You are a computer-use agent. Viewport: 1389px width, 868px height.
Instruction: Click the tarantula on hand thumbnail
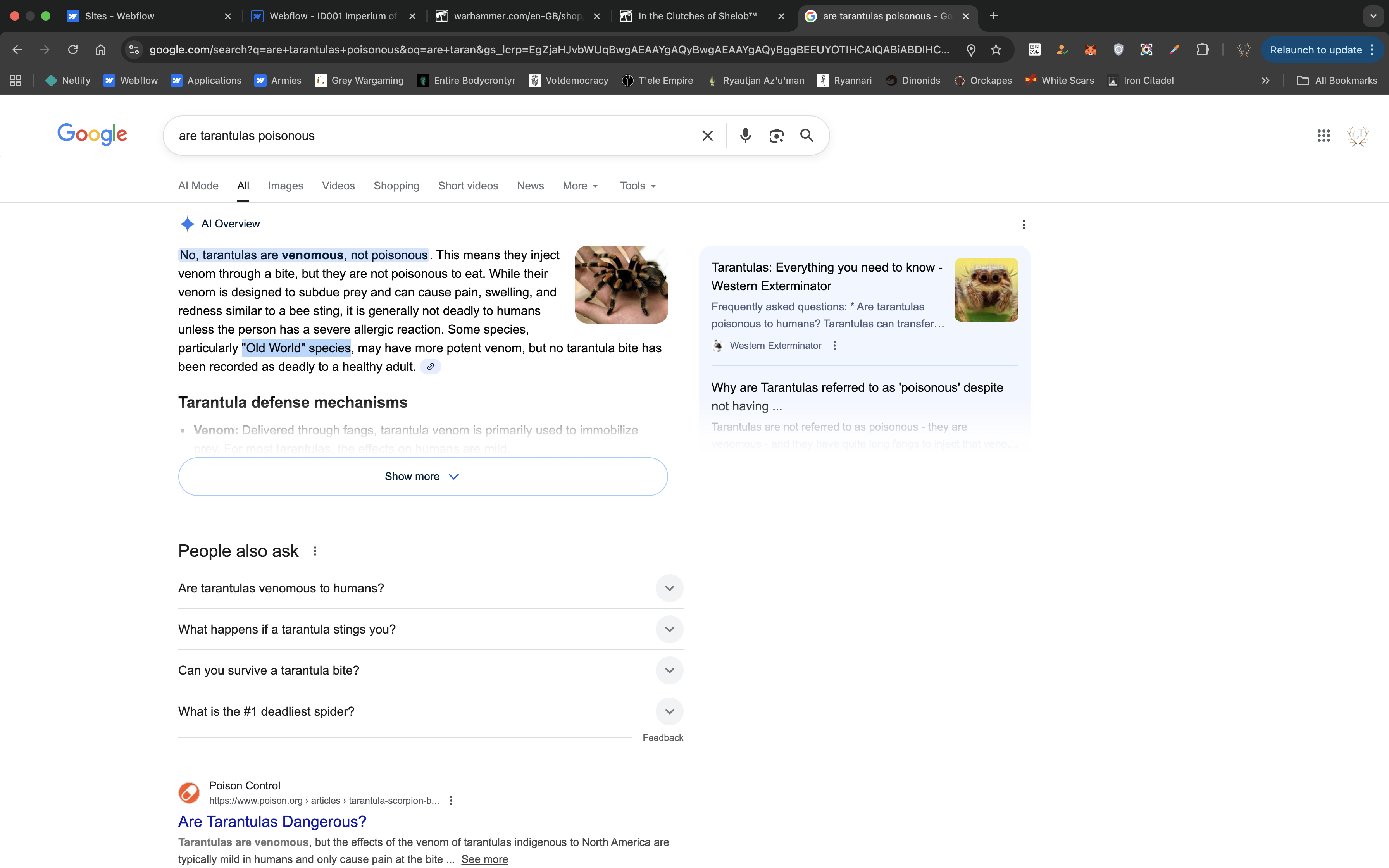tap(621, 285)
